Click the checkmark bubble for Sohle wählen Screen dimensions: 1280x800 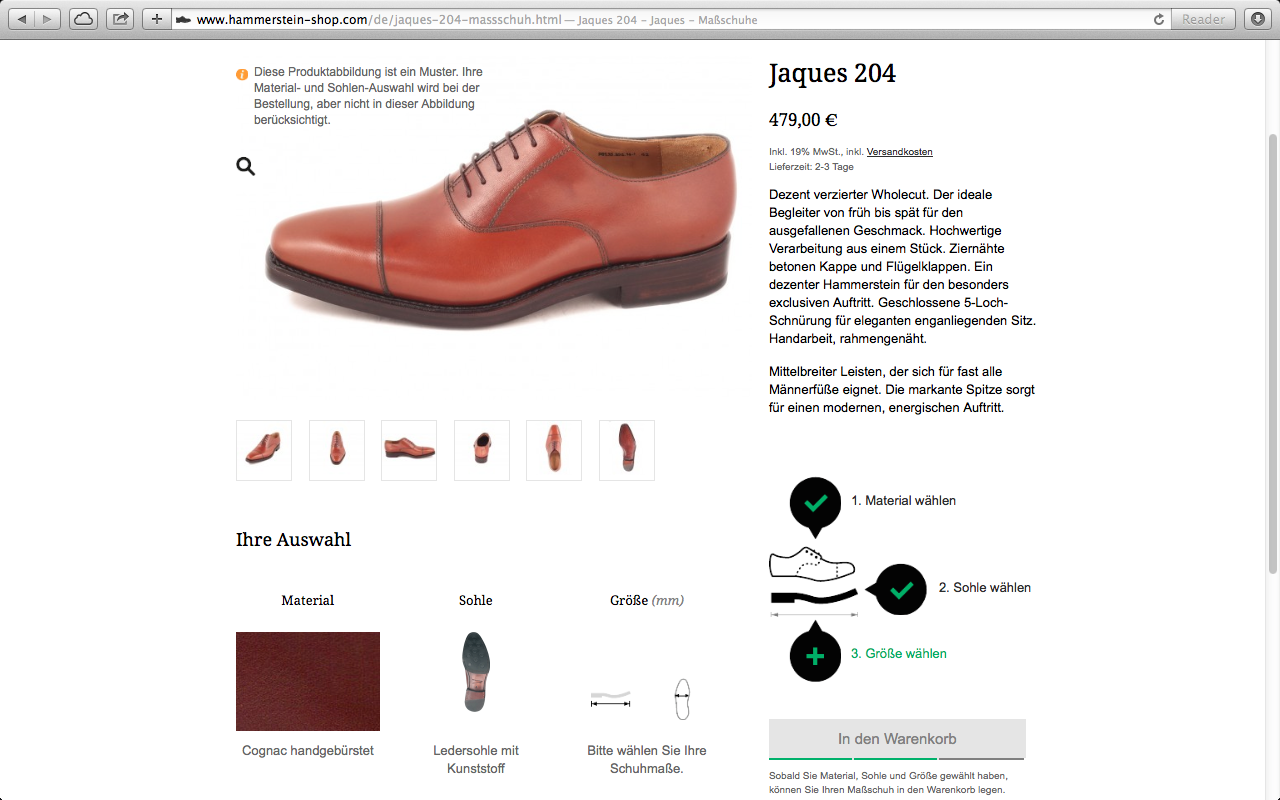tap(898, 588)
